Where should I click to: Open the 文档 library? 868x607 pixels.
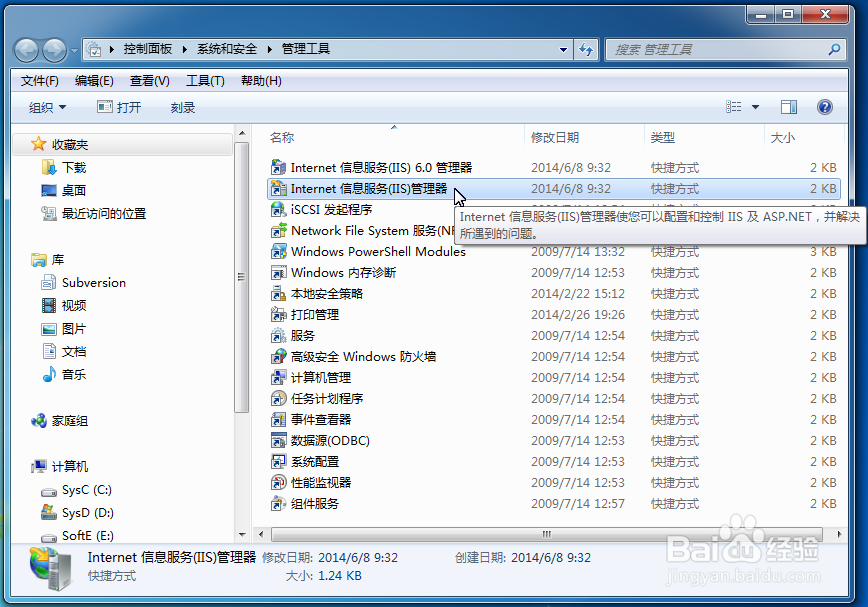tap(74, 352)
